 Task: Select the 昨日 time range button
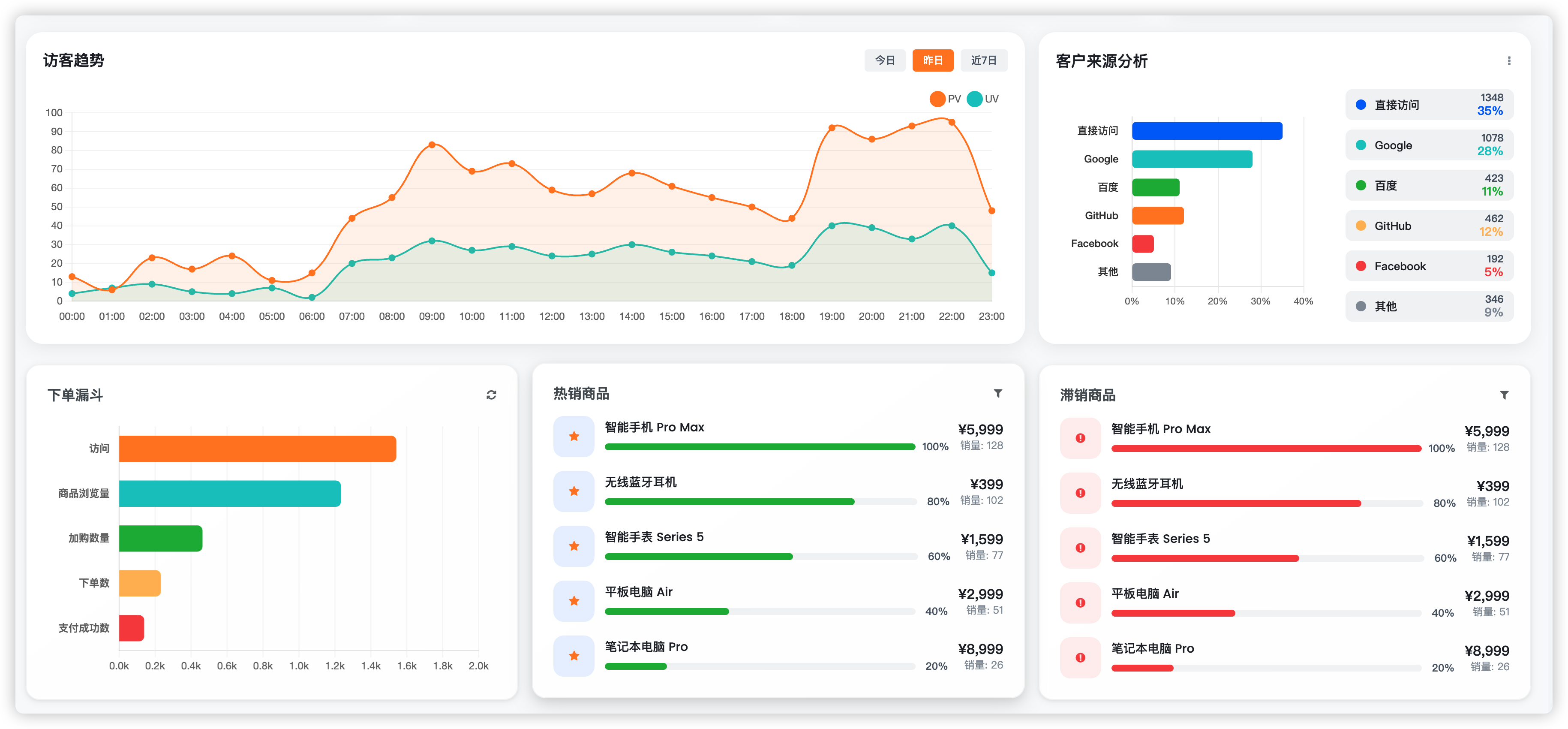932,60
